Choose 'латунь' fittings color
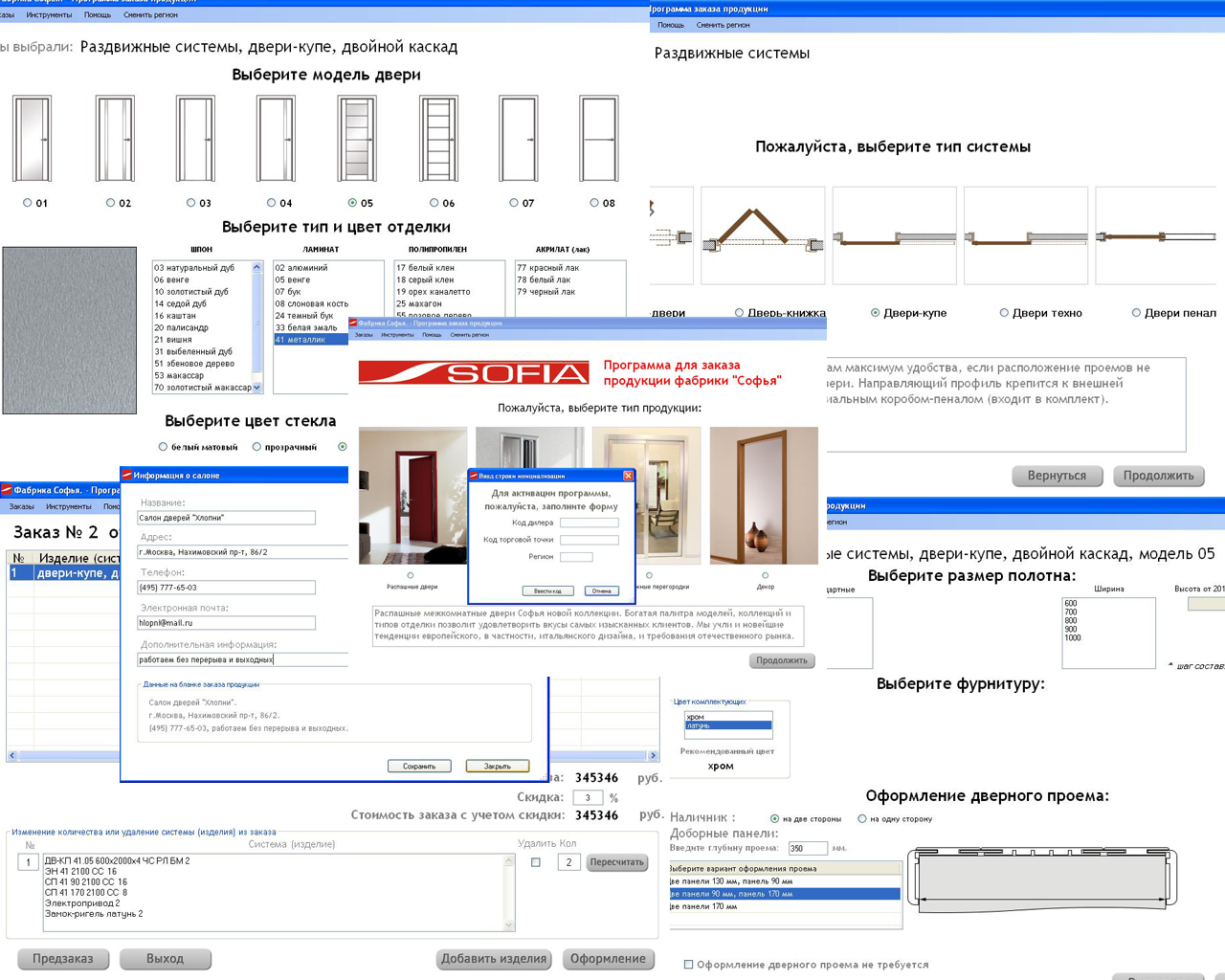 (728, 725)
